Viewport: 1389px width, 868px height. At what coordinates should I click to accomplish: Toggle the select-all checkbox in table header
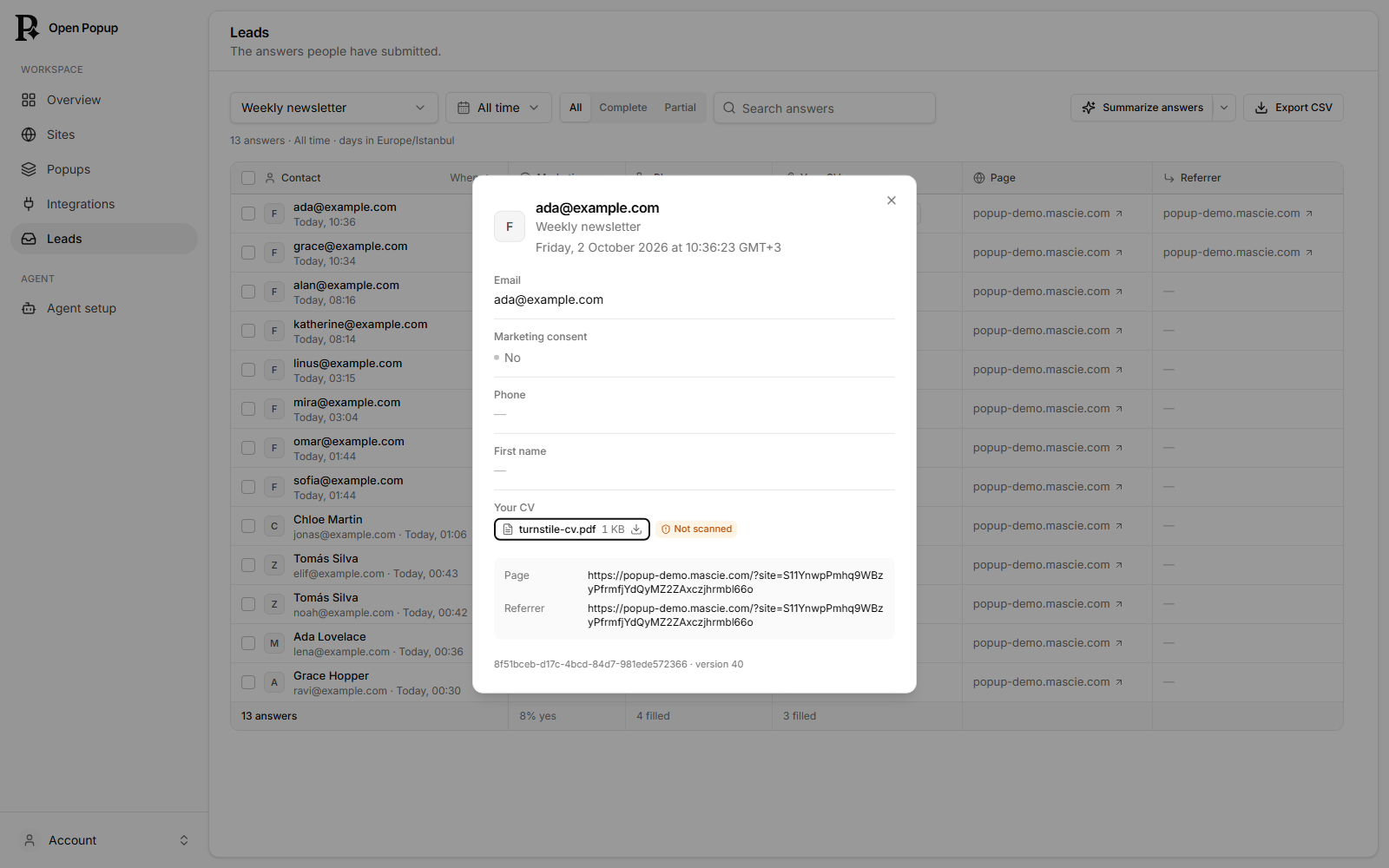(248, 178)
